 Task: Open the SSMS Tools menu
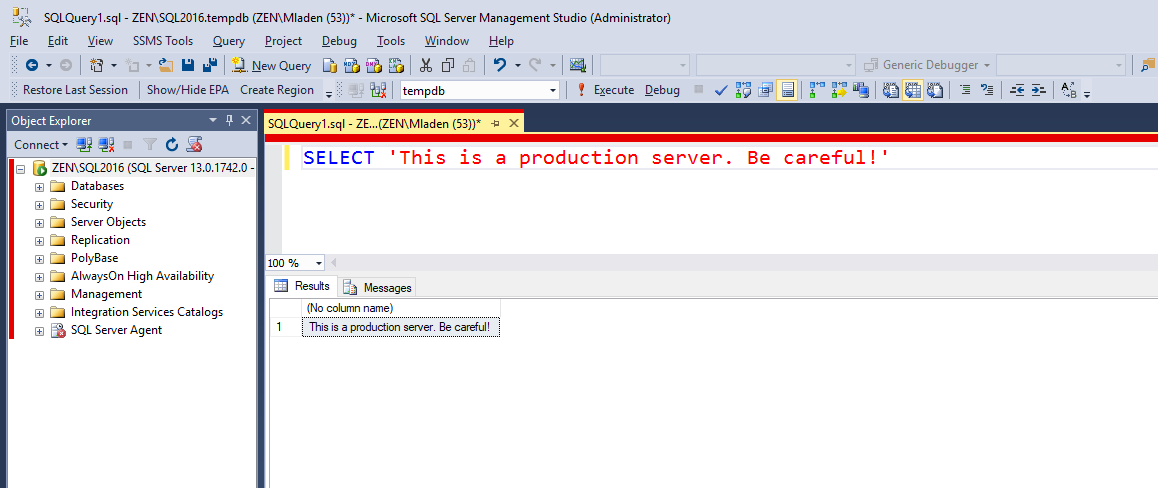click(x=163, y=41)
